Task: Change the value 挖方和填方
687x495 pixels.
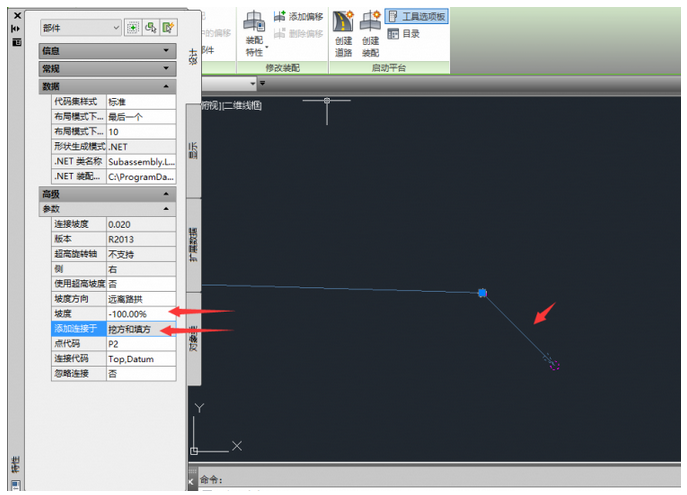Action: [141, 329]
